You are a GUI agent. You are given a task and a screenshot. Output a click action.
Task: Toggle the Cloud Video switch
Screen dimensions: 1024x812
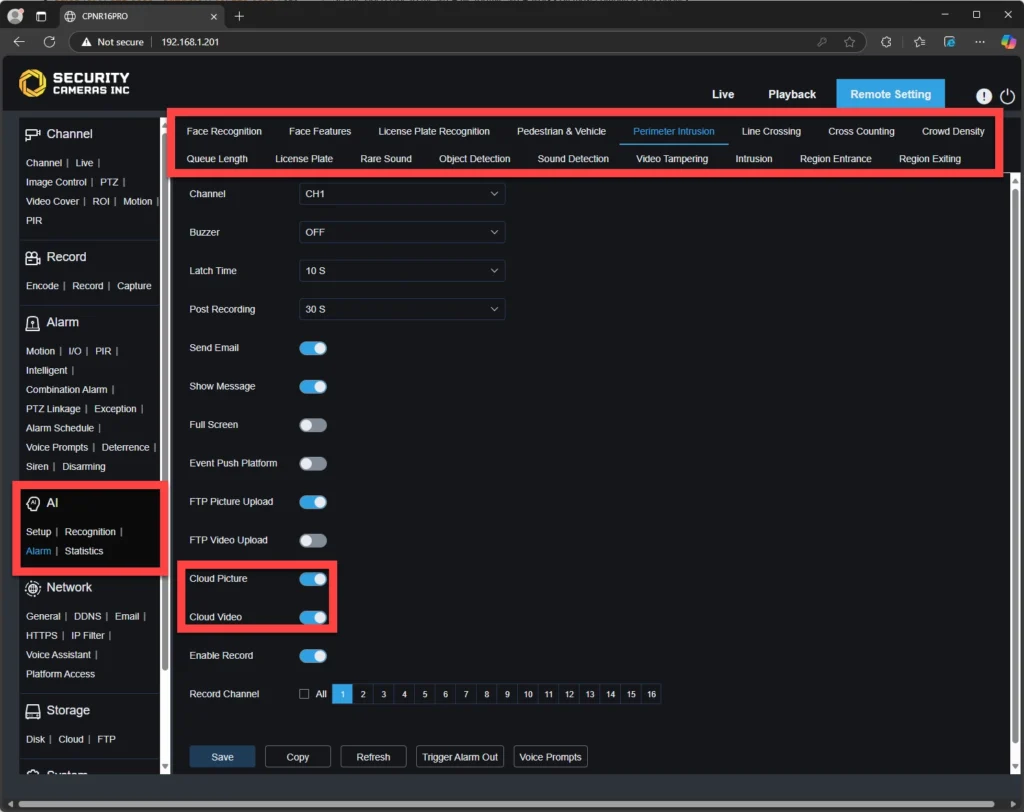[x=313, y=617]
